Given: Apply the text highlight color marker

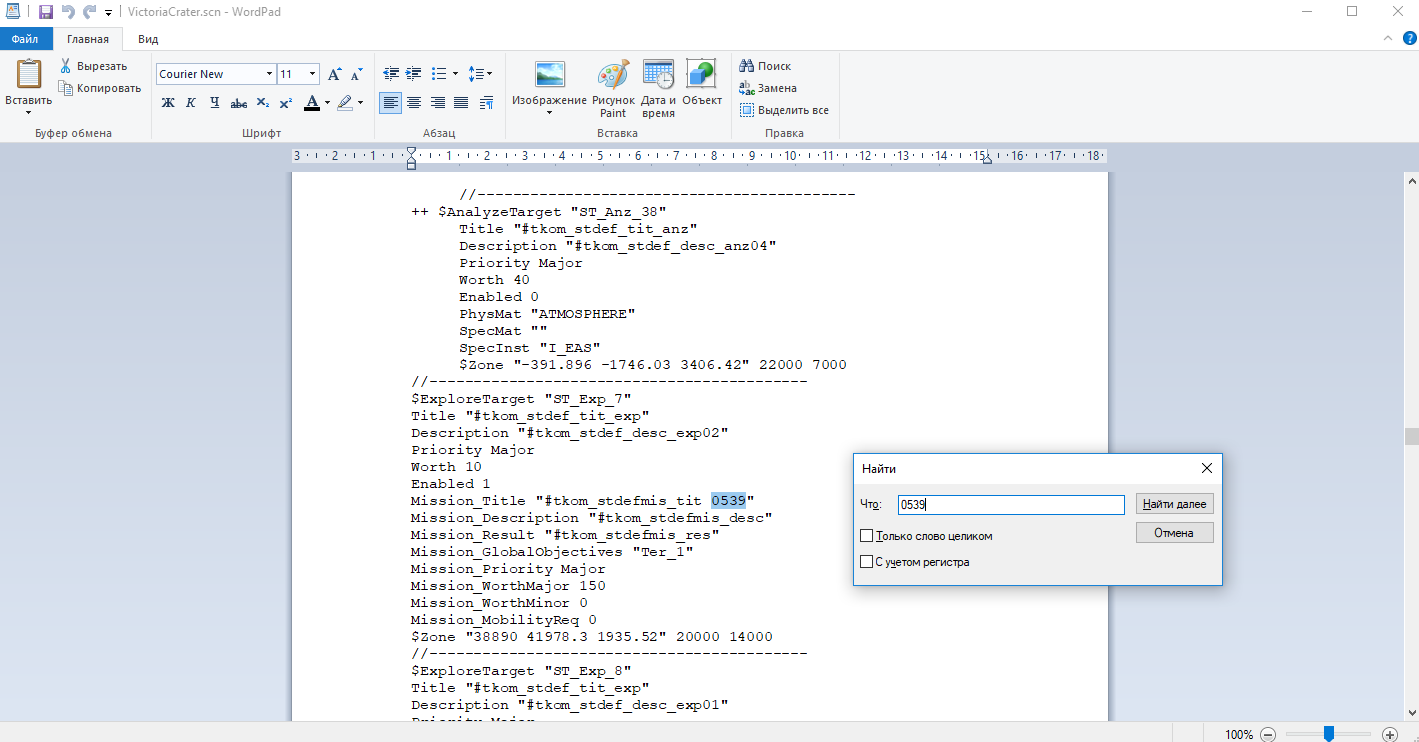Looking at the screenshot, I should pos(345,102).
